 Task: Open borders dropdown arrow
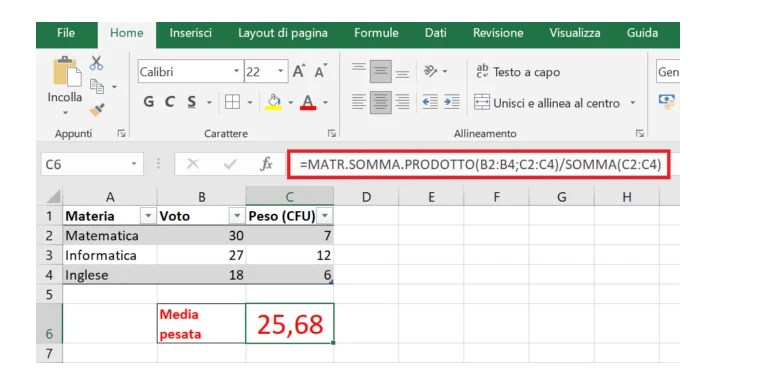coord(250,103)
